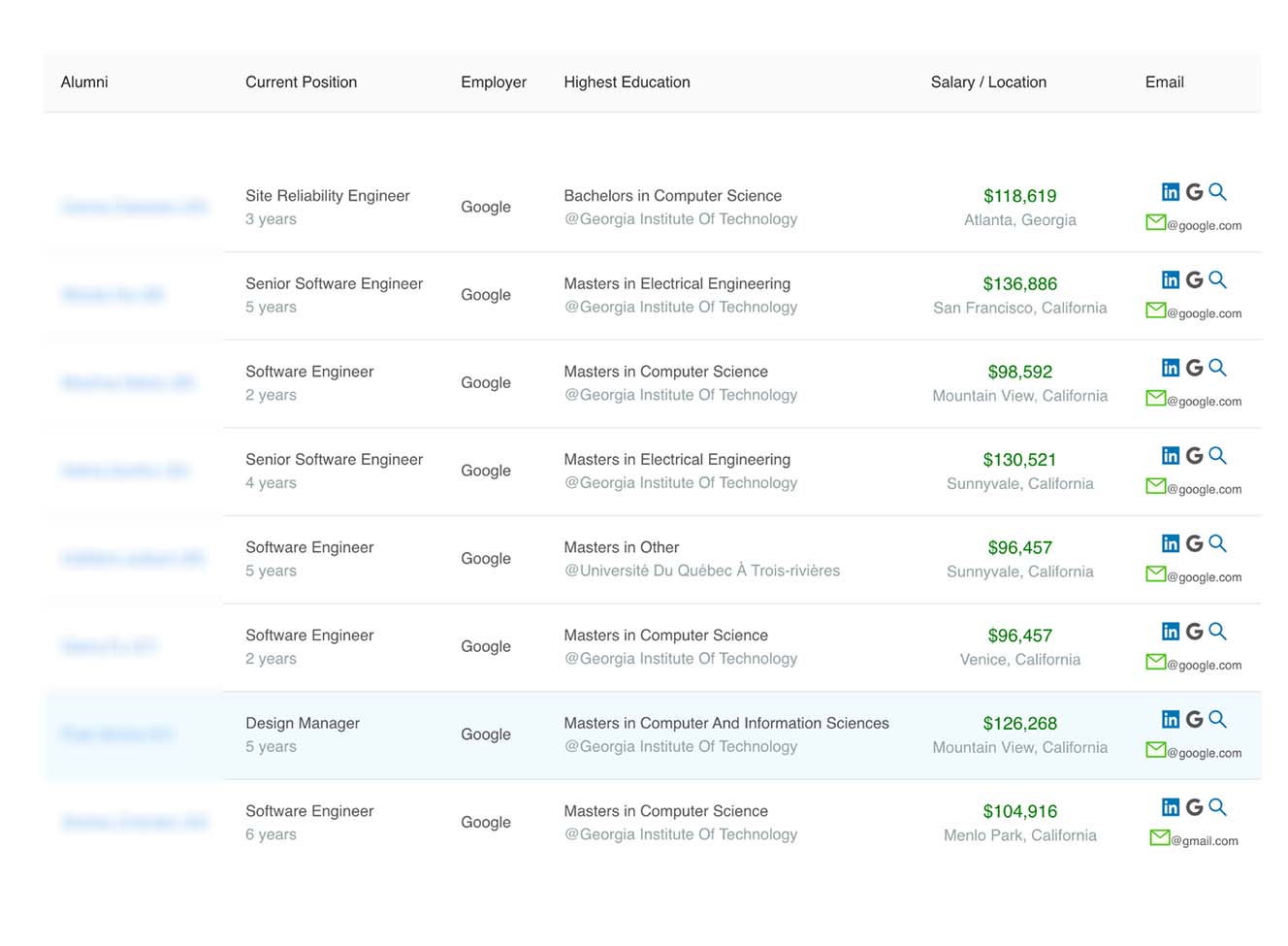The height and width of the screenshot is (946, 1288).
Task: Open LinkedIn icon for Site Reliability Engineer row
Action: [x=1171, y=192]
